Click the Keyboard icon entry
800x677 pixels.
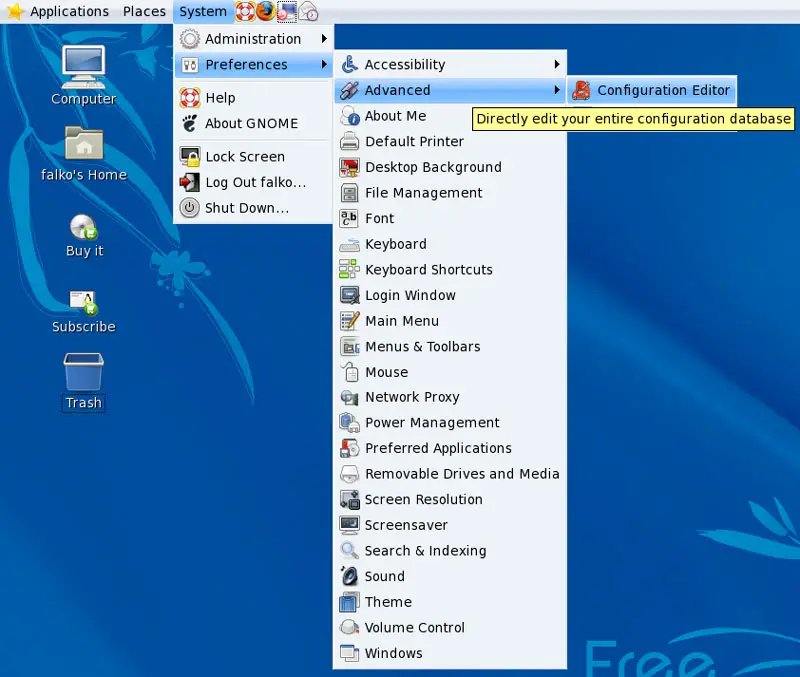click(350, 244)
